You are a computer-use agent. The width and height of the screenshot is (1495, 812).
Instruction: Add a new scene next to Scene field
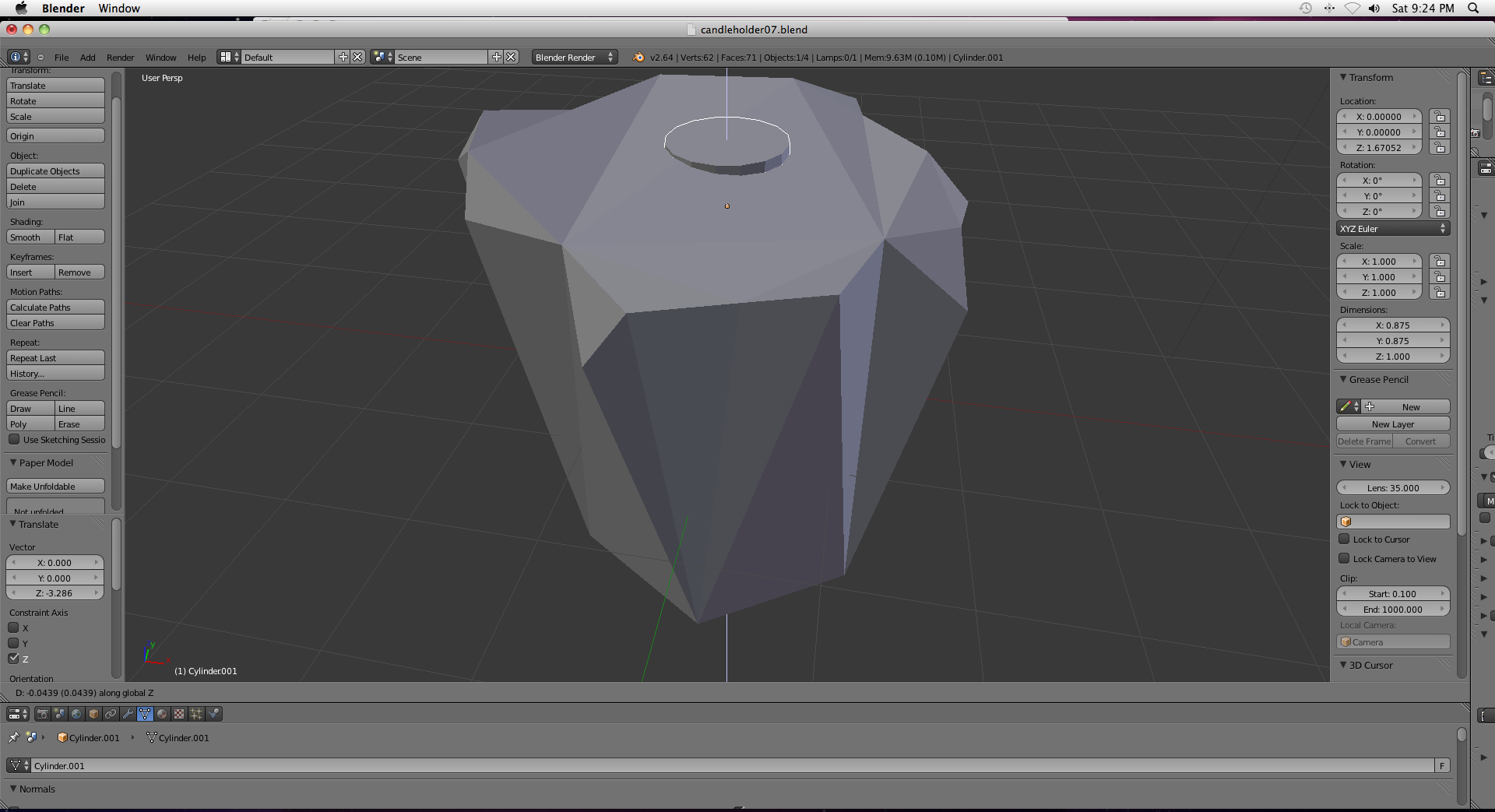coord(496,57)
